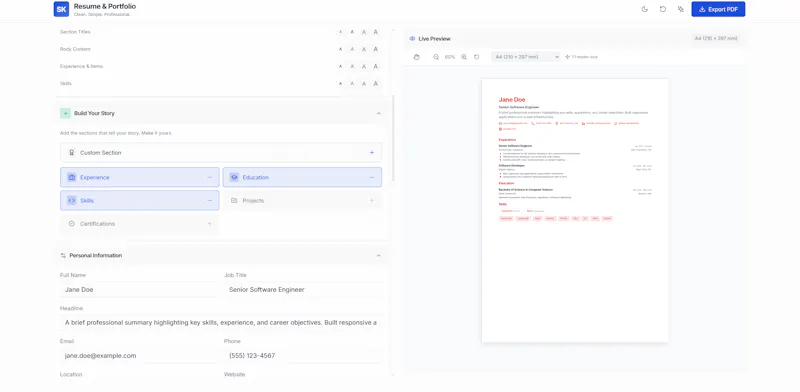Click the Resume & Portfolio title
The width and height of the screenshot is (800, 392).
pos(105,7)
